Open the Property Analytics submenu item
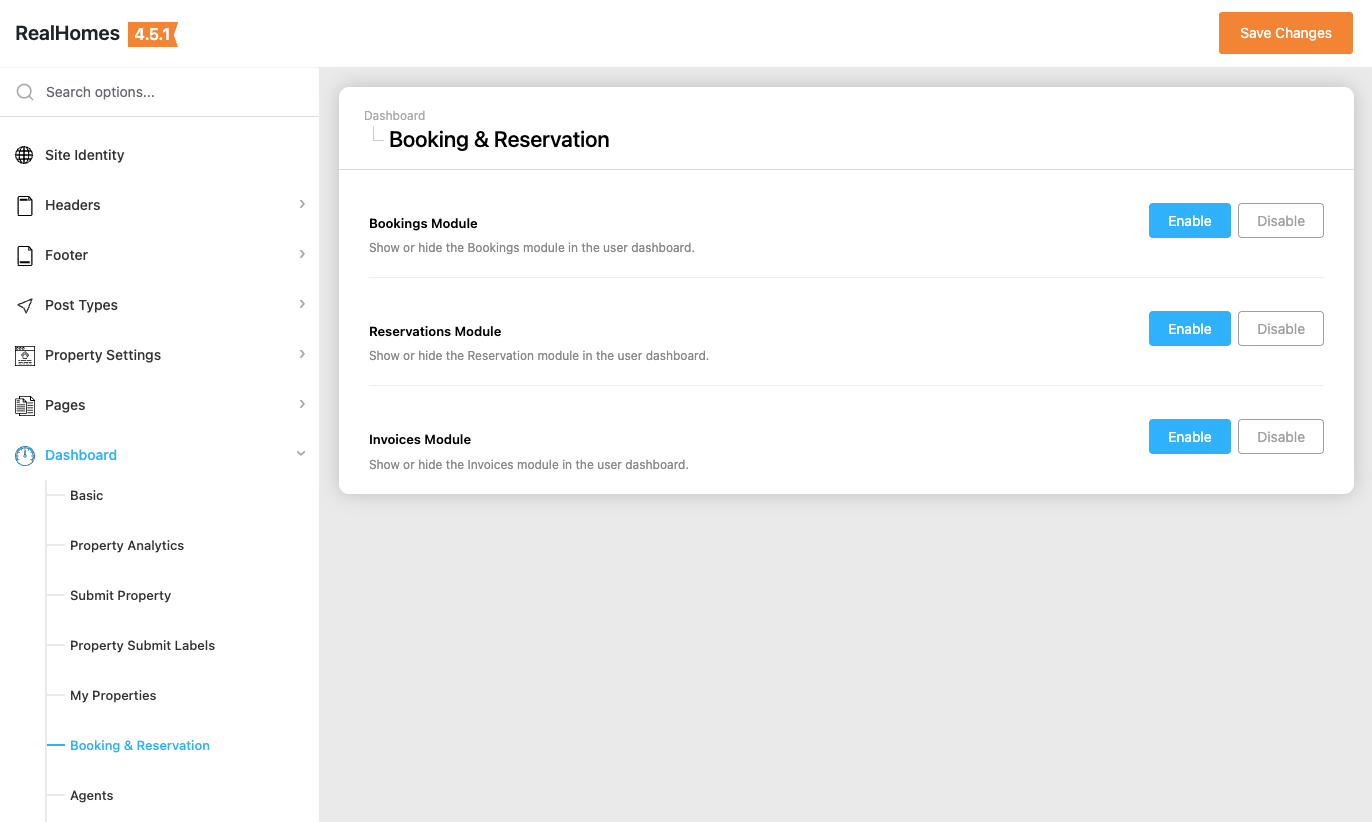 coord(127,545)
